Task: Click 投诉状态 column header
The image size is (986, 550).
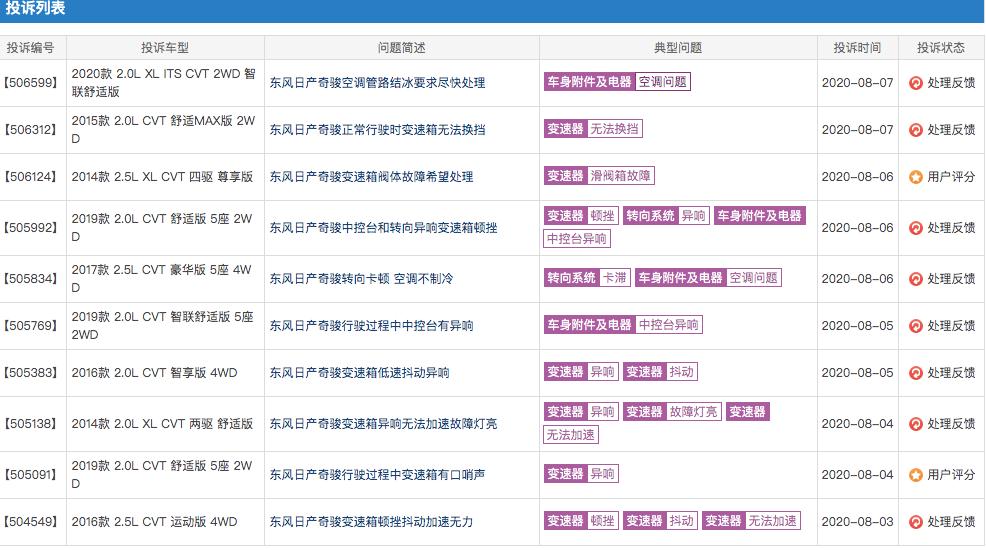Action: click(x=941, y=48)
